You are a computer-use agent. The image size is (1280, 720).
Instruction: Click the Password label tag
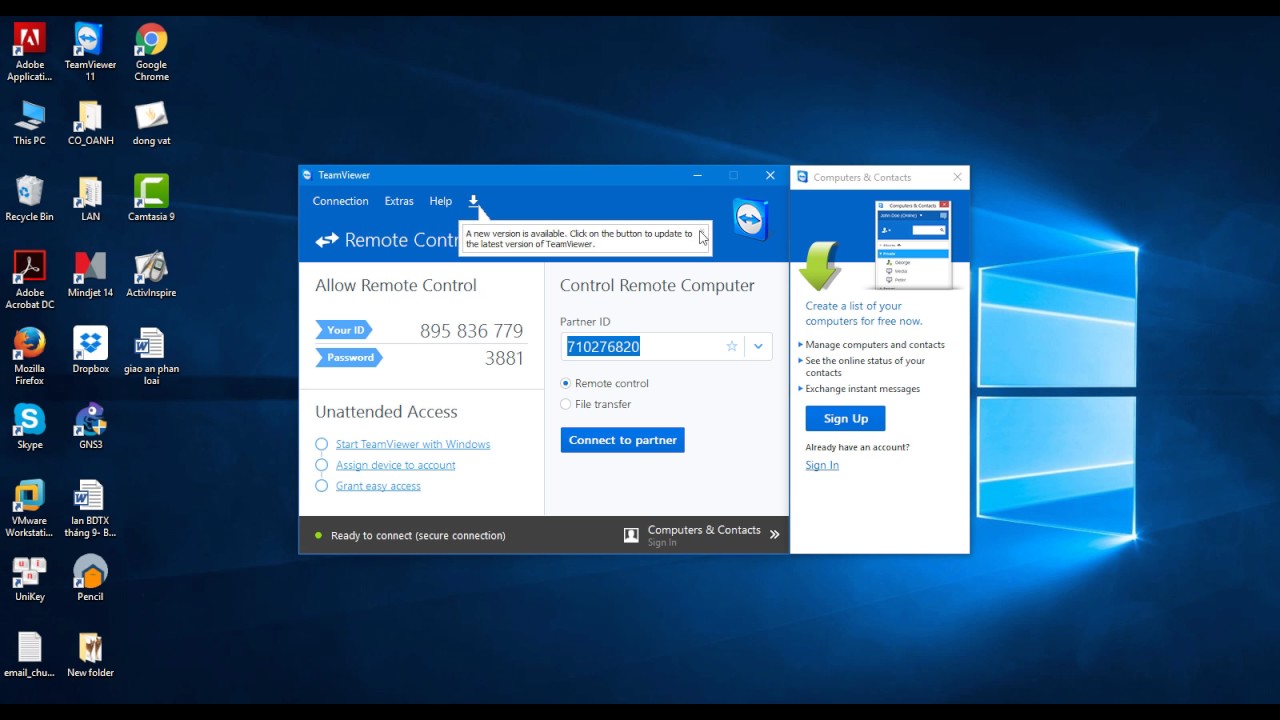point(349,357)
